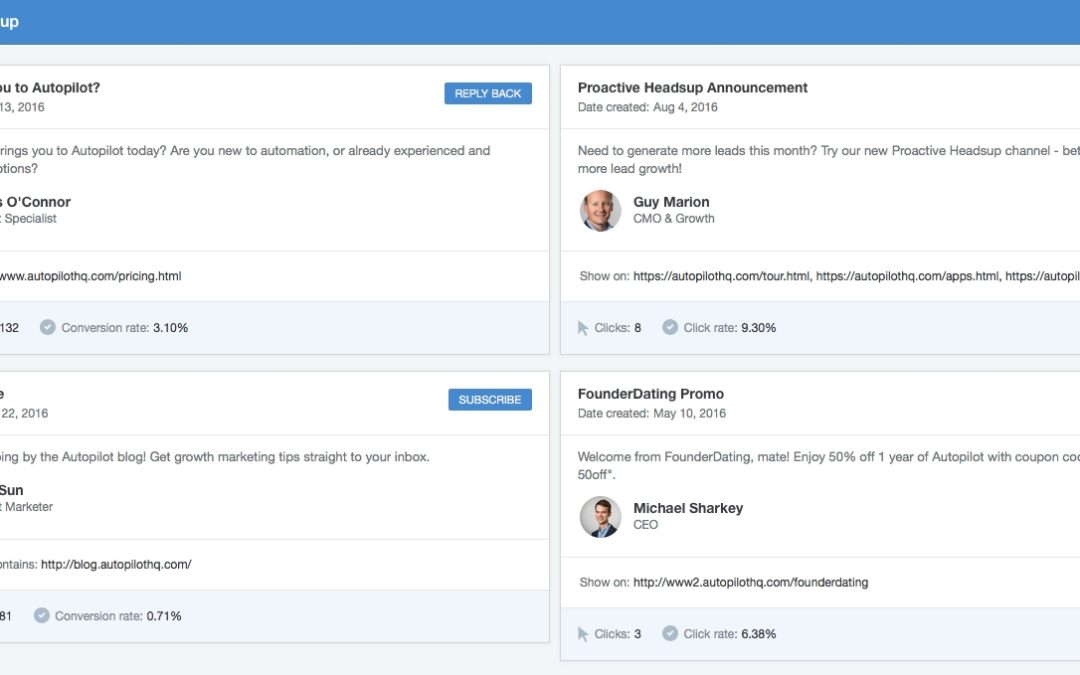
Task: Open the autopilothq.com/pricing.html link
Action: pos(90,276)
